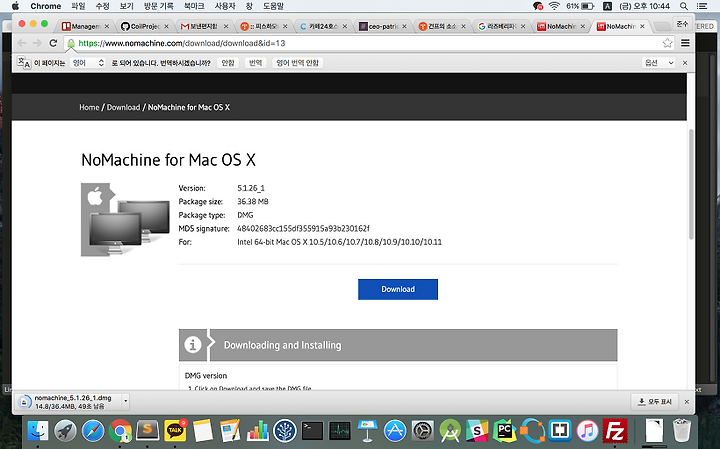Close the downloads bar
This screenshot has height=449, width=720.
pyautogui.click(x=686, y=402)
